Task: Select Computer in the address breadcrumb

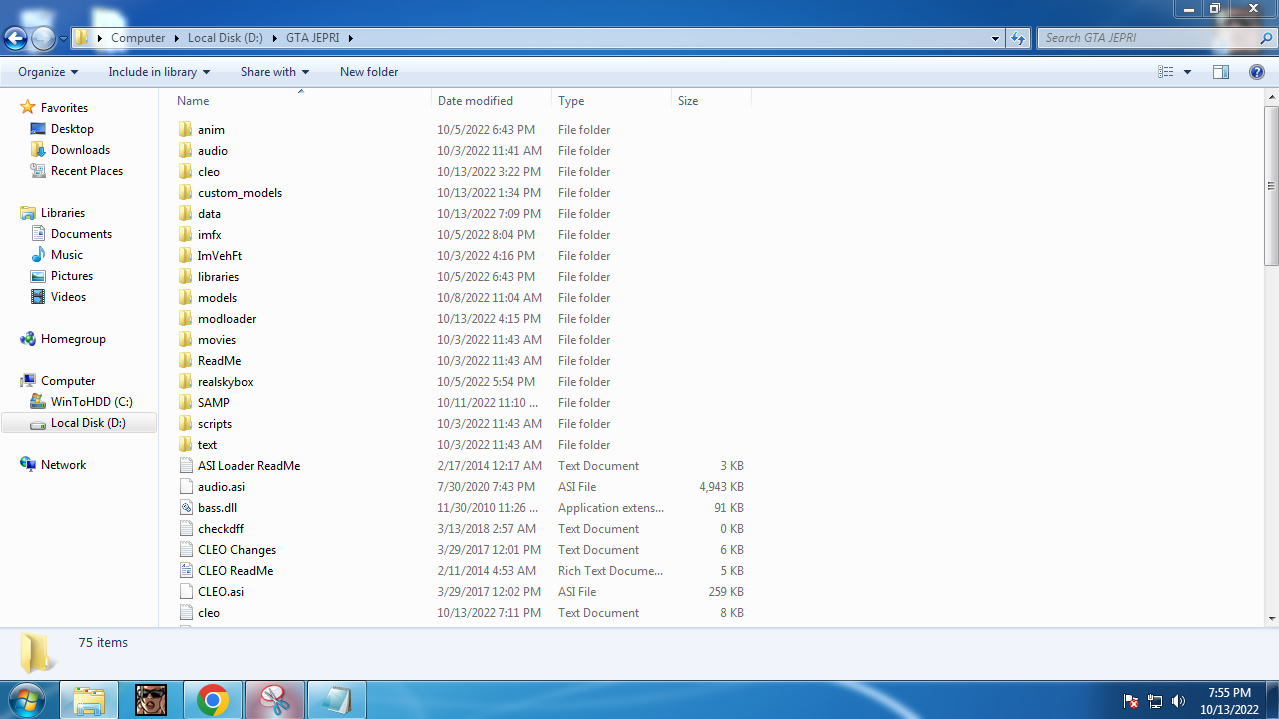Action: point(138,38)
